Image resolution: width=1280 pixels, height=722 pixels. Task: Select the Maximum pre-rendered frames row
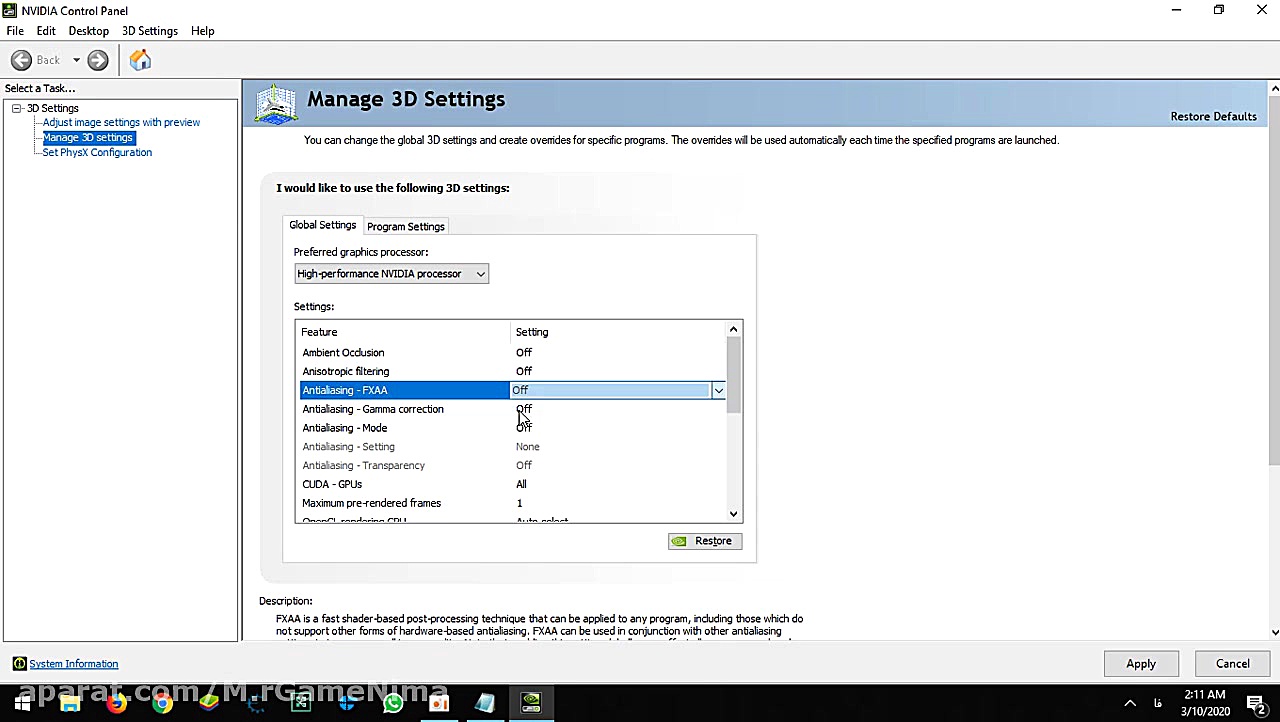pos(512,503)
